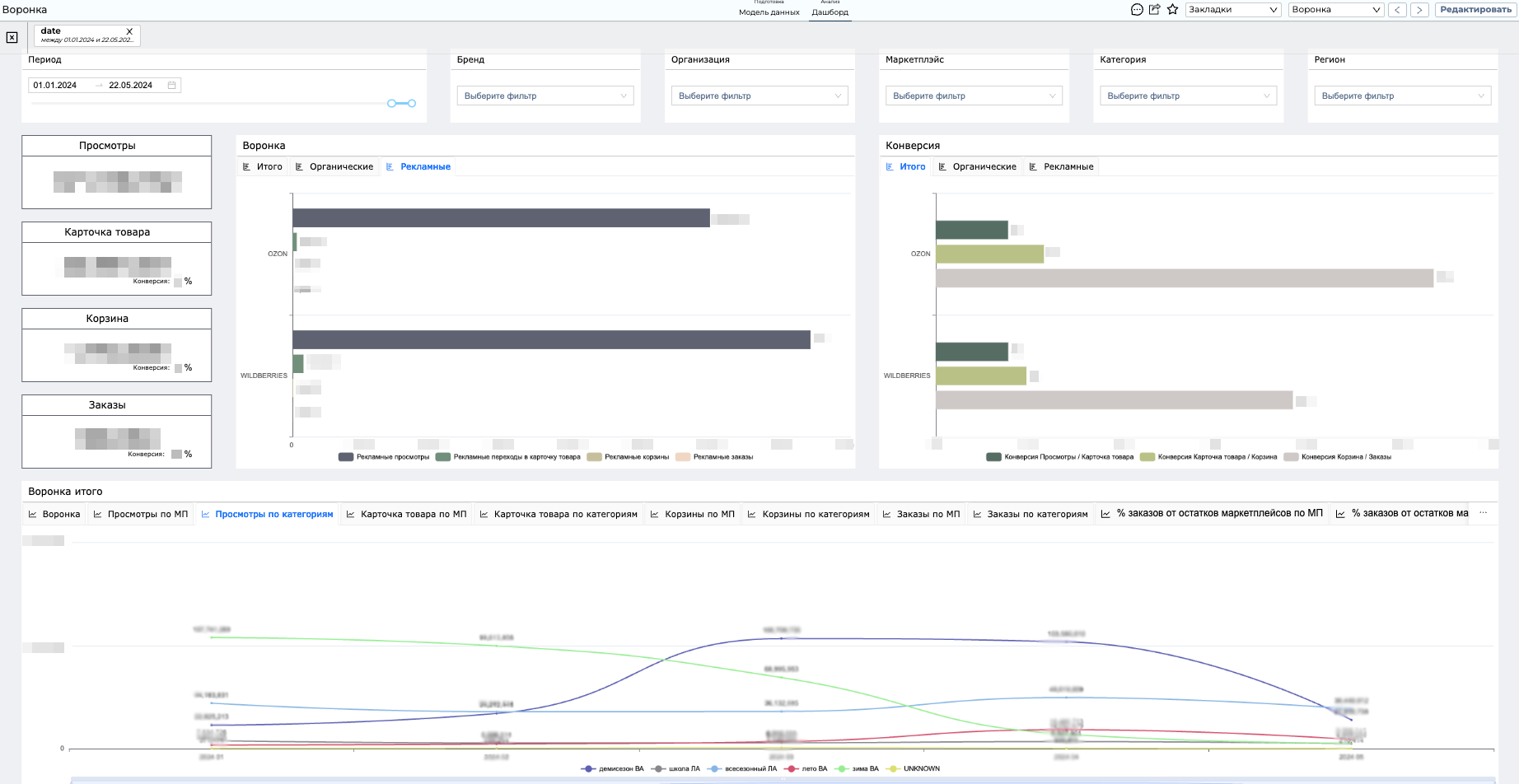This screenshot has width=1519, height=784.
Task: Go to previous sheet arrow
Action: click(x=1398, y=10)
